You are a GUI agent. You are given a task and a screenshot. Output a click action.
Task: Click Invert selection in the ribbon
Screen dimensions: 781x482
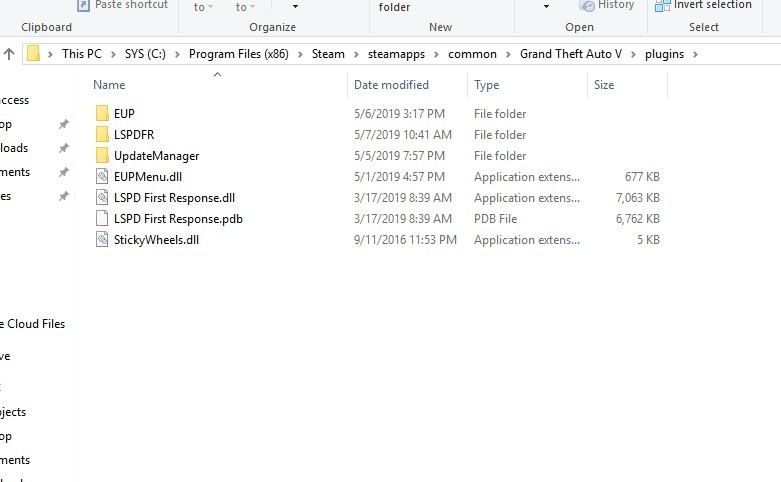click(x=703, y=5)
